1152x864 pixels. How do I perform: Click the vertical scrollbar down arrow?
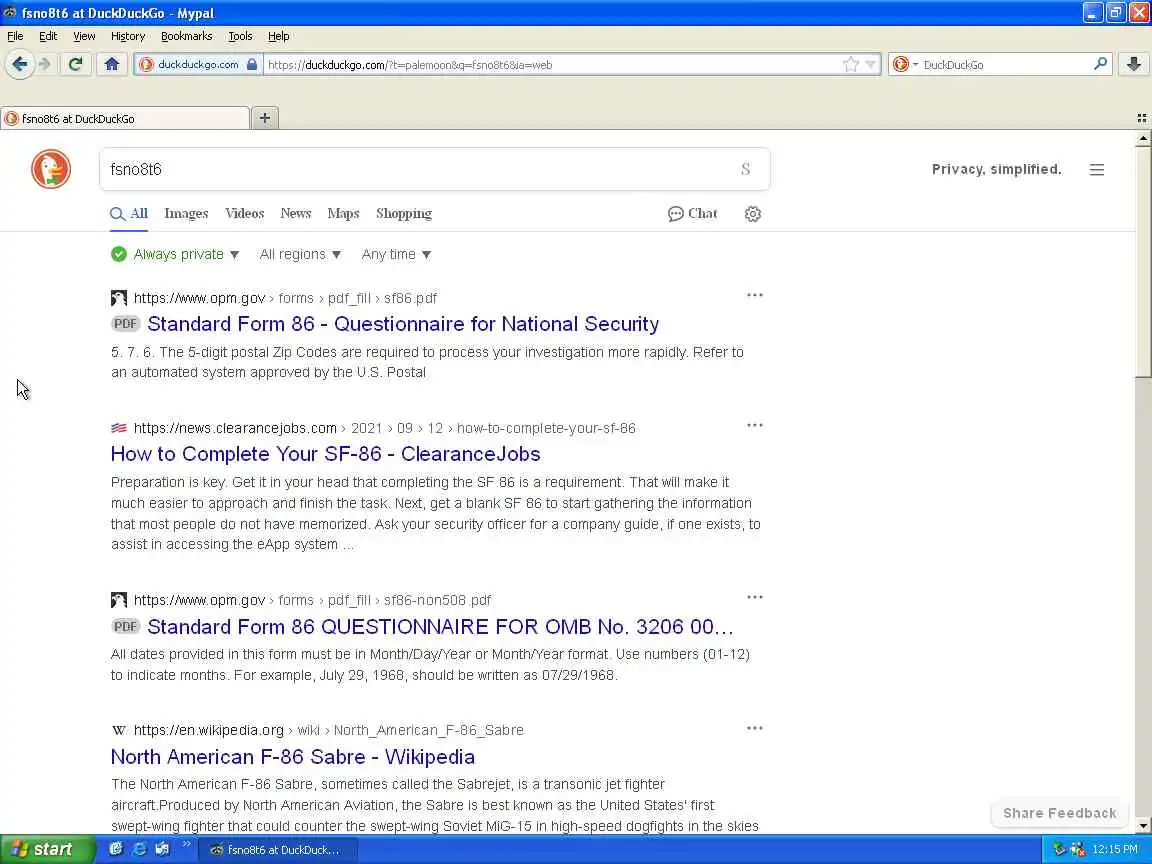click(x=1143, y=827)
